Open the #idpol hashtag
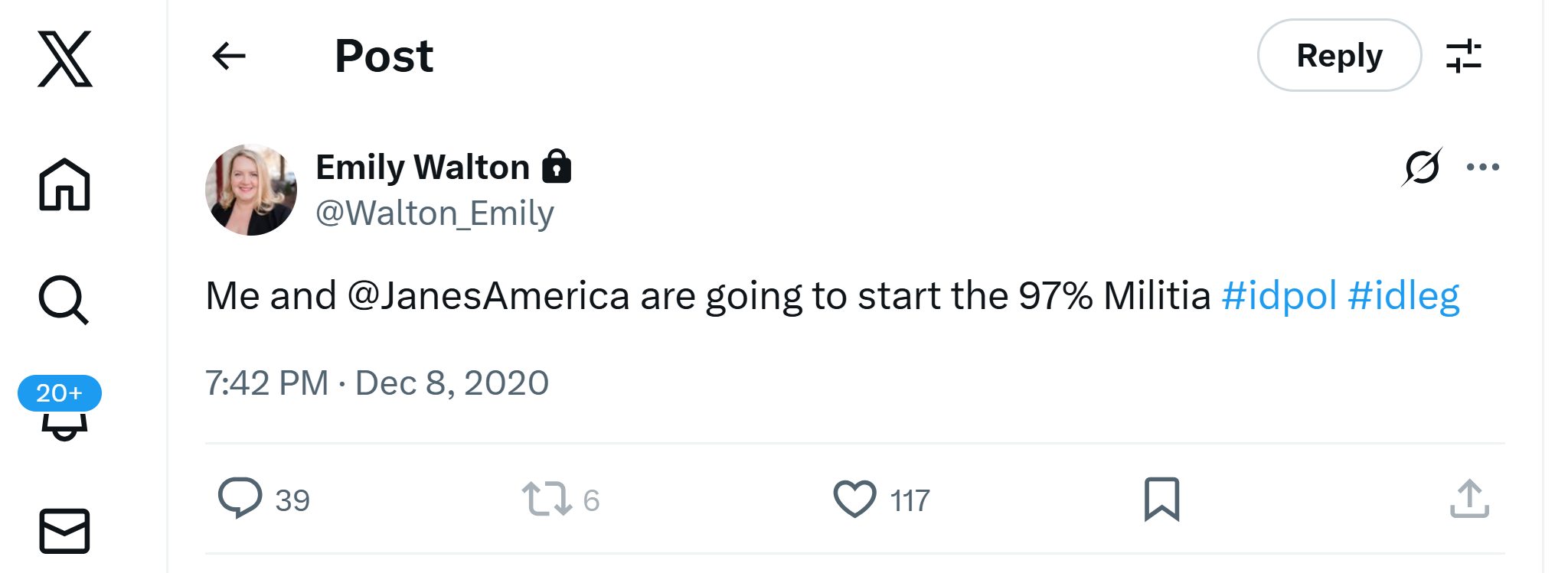Image resolution: width=1568 pixels, height=573 pixels. click(x=1279, y=296)
